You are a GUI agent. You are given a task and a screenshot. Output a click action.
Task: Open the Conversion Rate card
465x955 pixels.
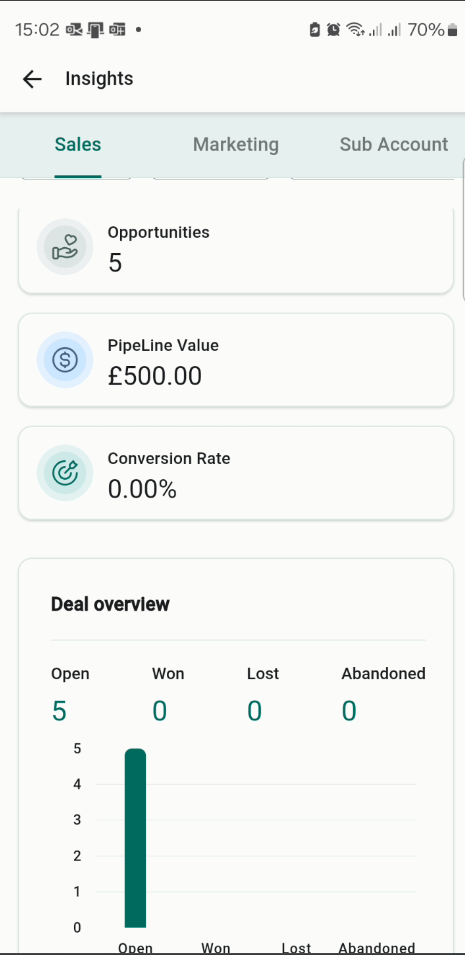click(236, 473)
